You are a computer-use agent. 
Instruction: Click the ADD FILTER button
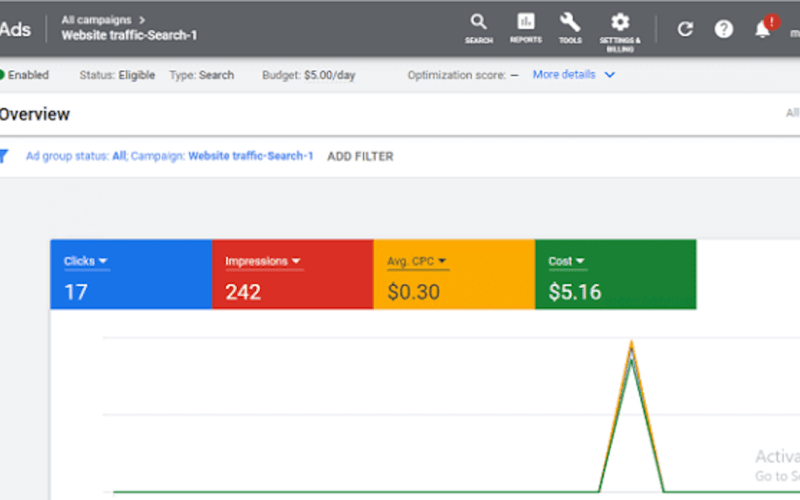[360, 156]
